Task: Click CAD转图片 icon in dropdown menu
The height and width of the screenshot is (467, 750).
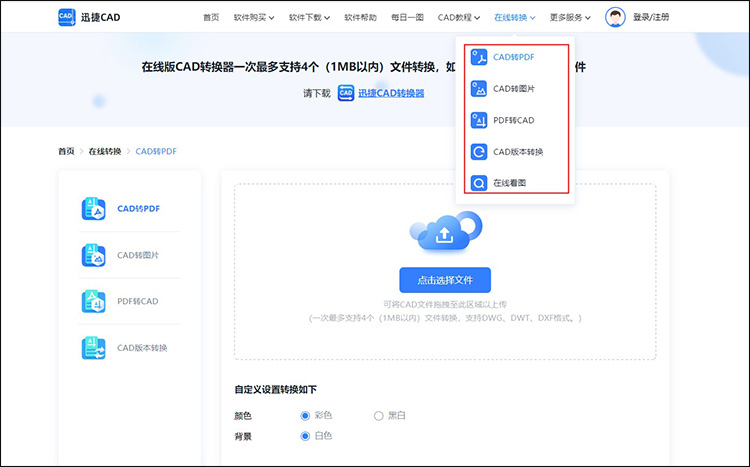Action: click(479, 89)
